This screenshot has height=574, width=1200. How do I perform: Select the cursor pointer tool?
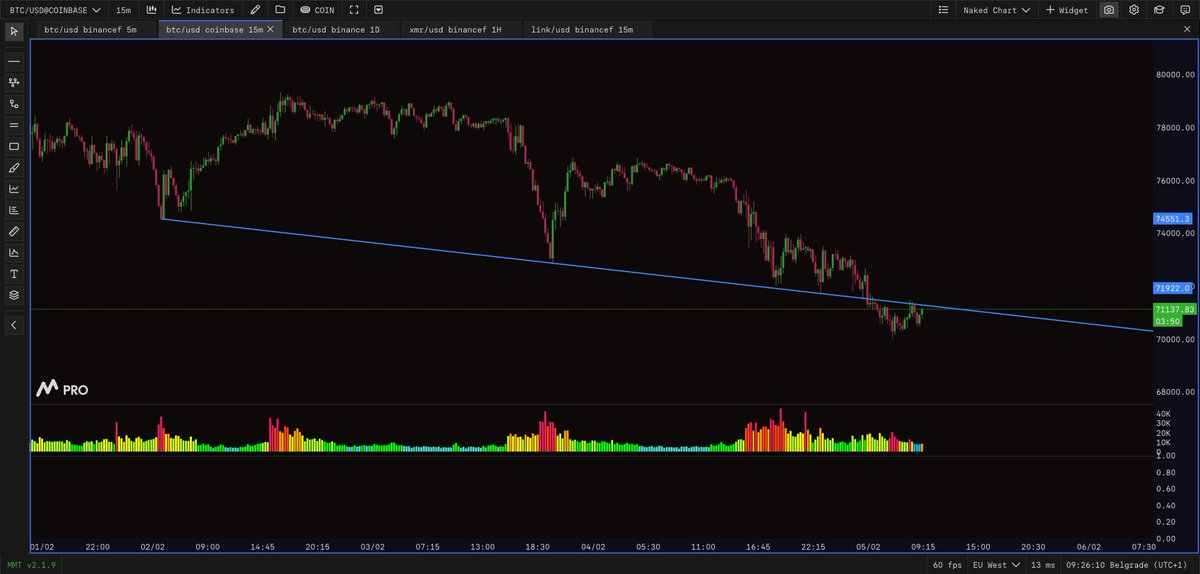click(x=14, y=32)
